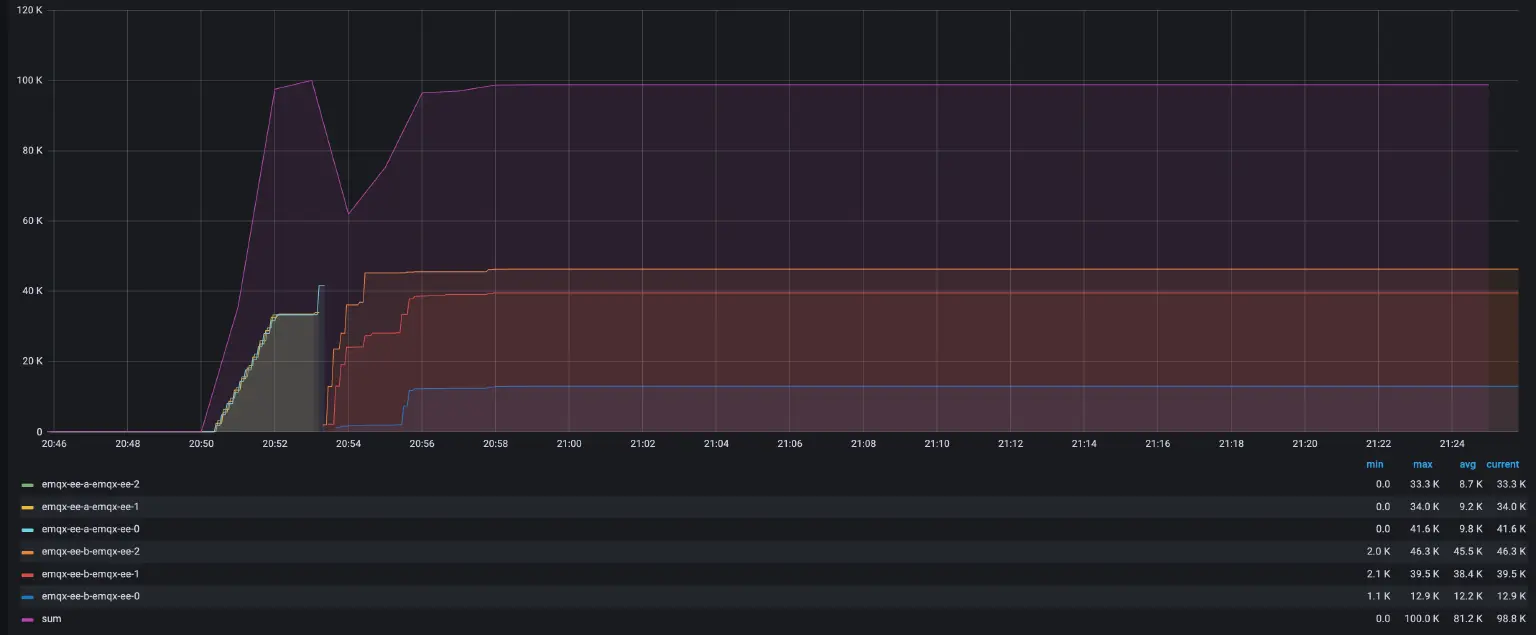The height and width of the screenshot is (635, 1536).
Task: Sort the legend by the min column
Action: click(x=1374, y=464)
